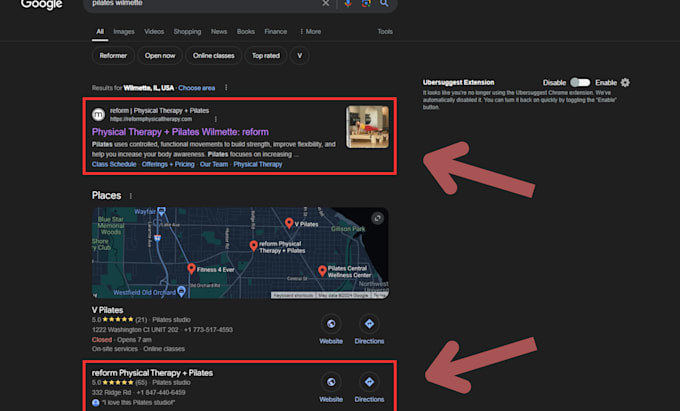
Task: Click the Gillson Park label on the map
Action: (x=348, y=228)
